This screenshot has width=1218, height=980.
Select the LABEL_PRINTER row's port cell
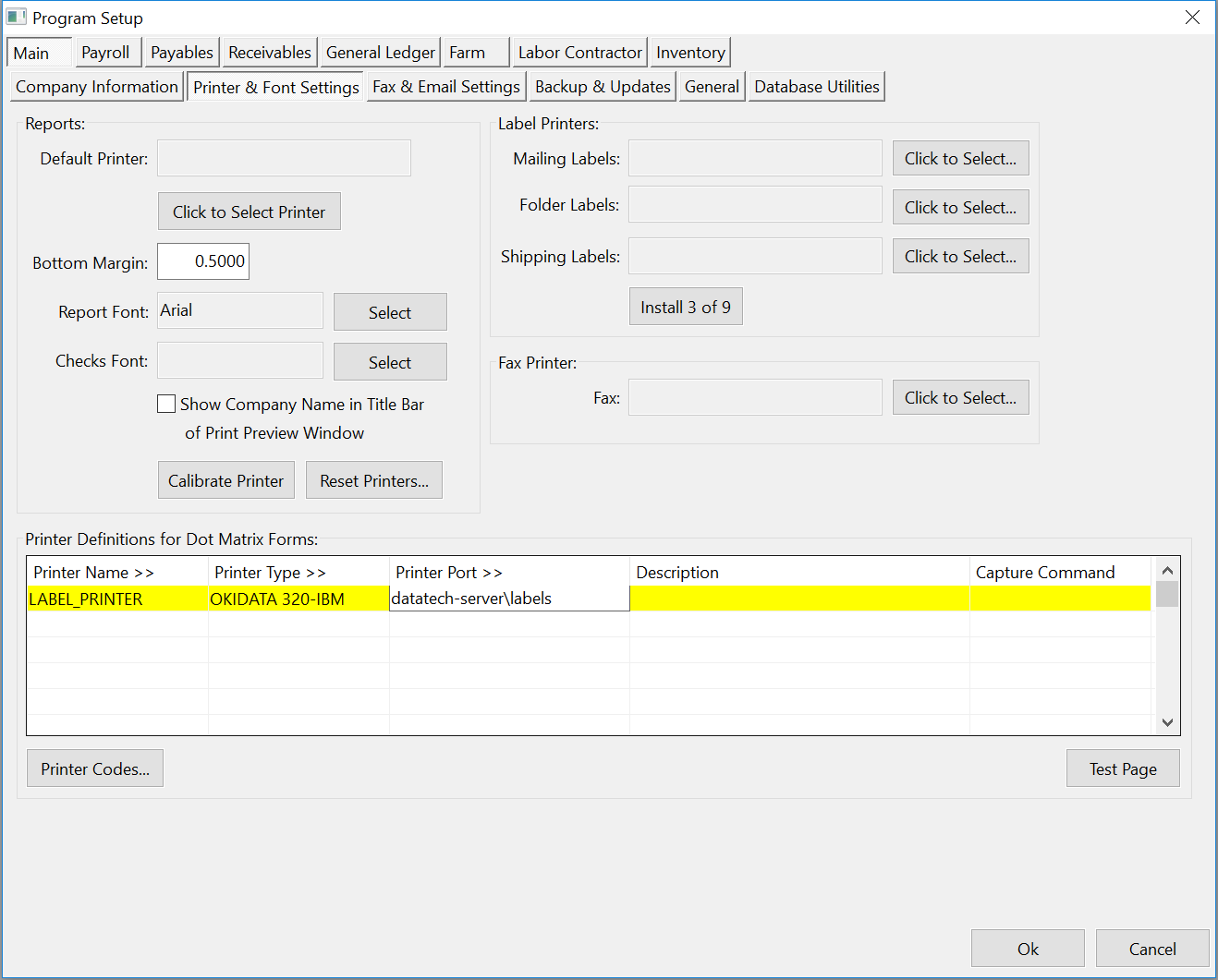pyautogui.click(x=508, y=599)
